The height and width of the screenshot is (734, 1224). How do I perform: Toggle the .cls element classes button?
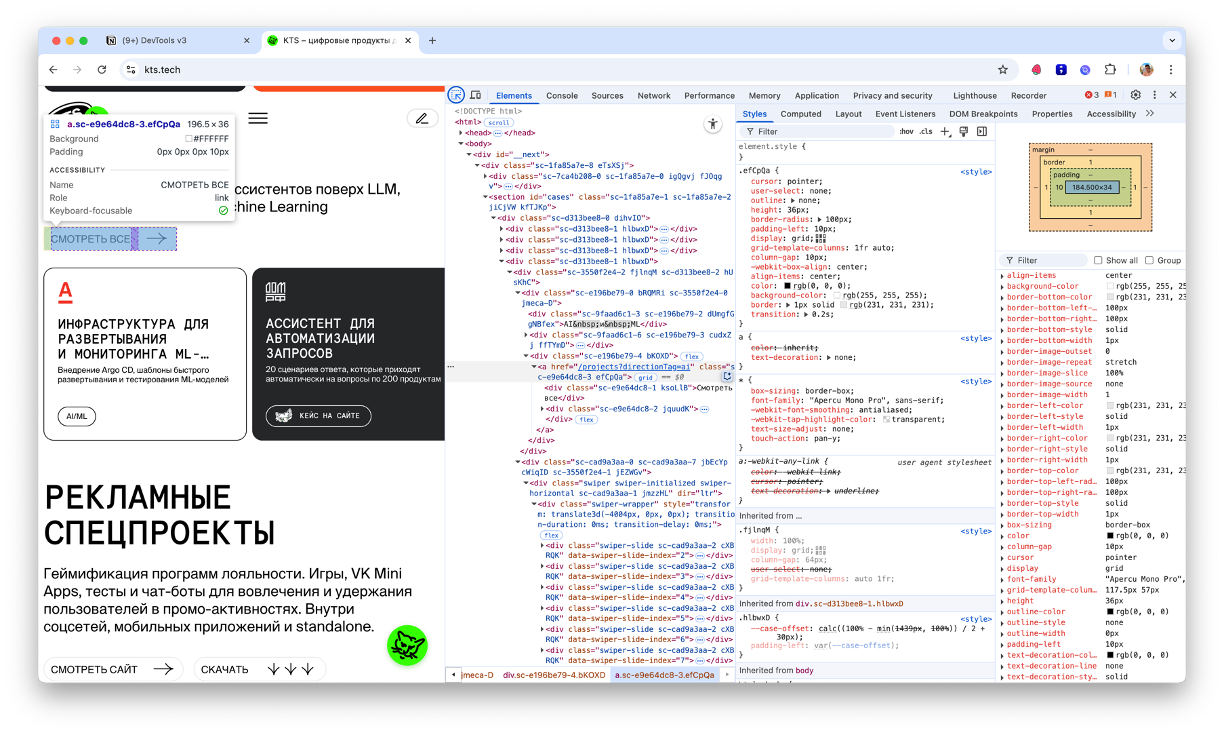[926, 131]
